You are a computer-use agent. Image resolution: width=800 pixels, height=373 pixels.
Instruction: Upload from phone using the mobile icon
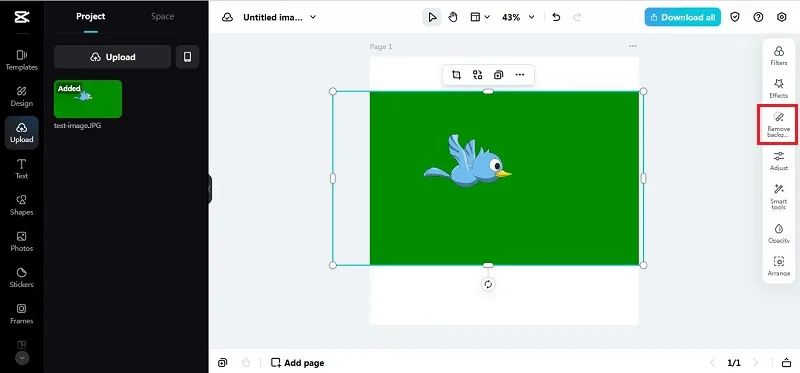pyautogui.click(x=187, y=57)
